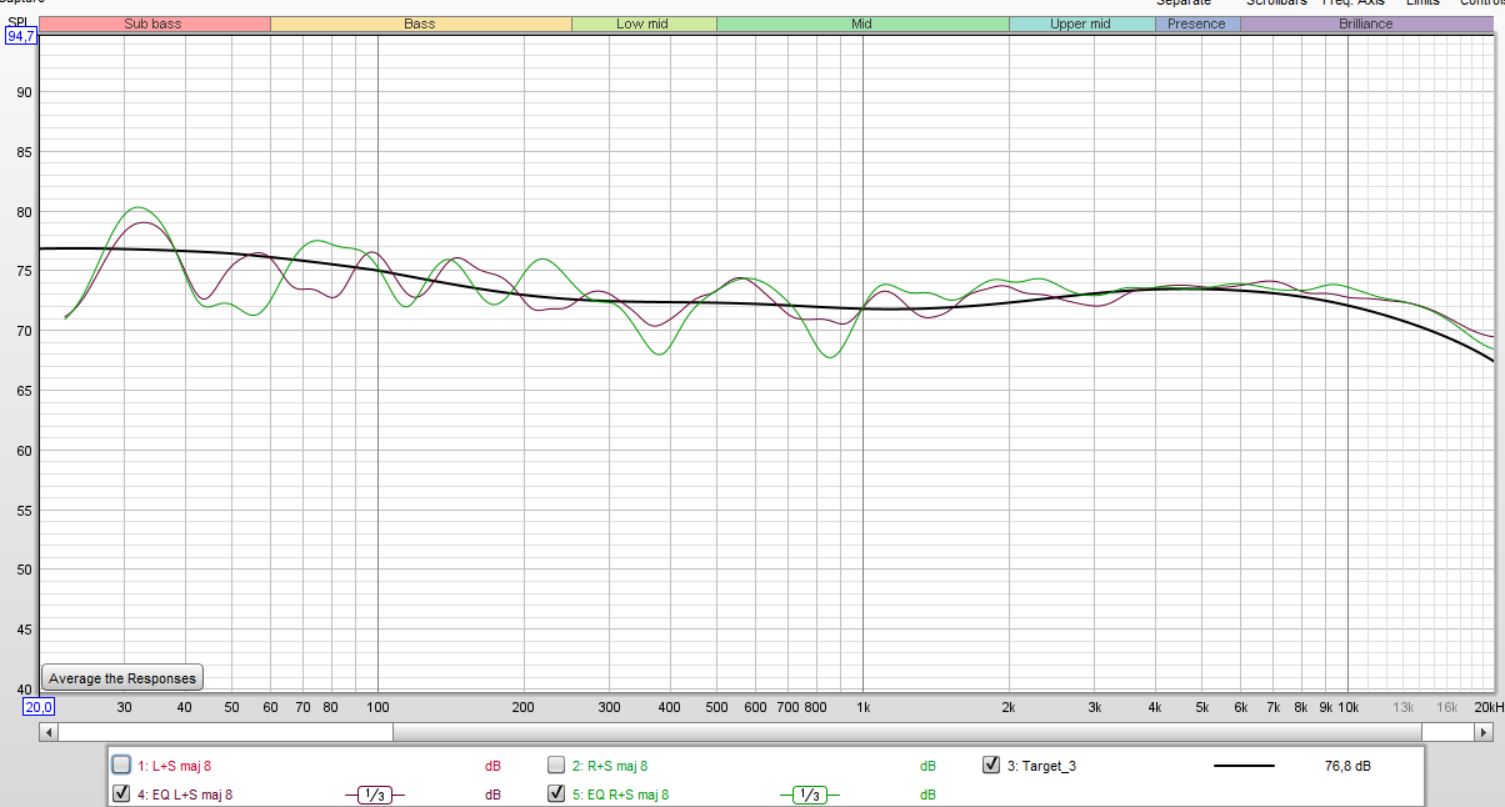Click the '2: R+S maj 8' legend label

click(x=611, y=767)
